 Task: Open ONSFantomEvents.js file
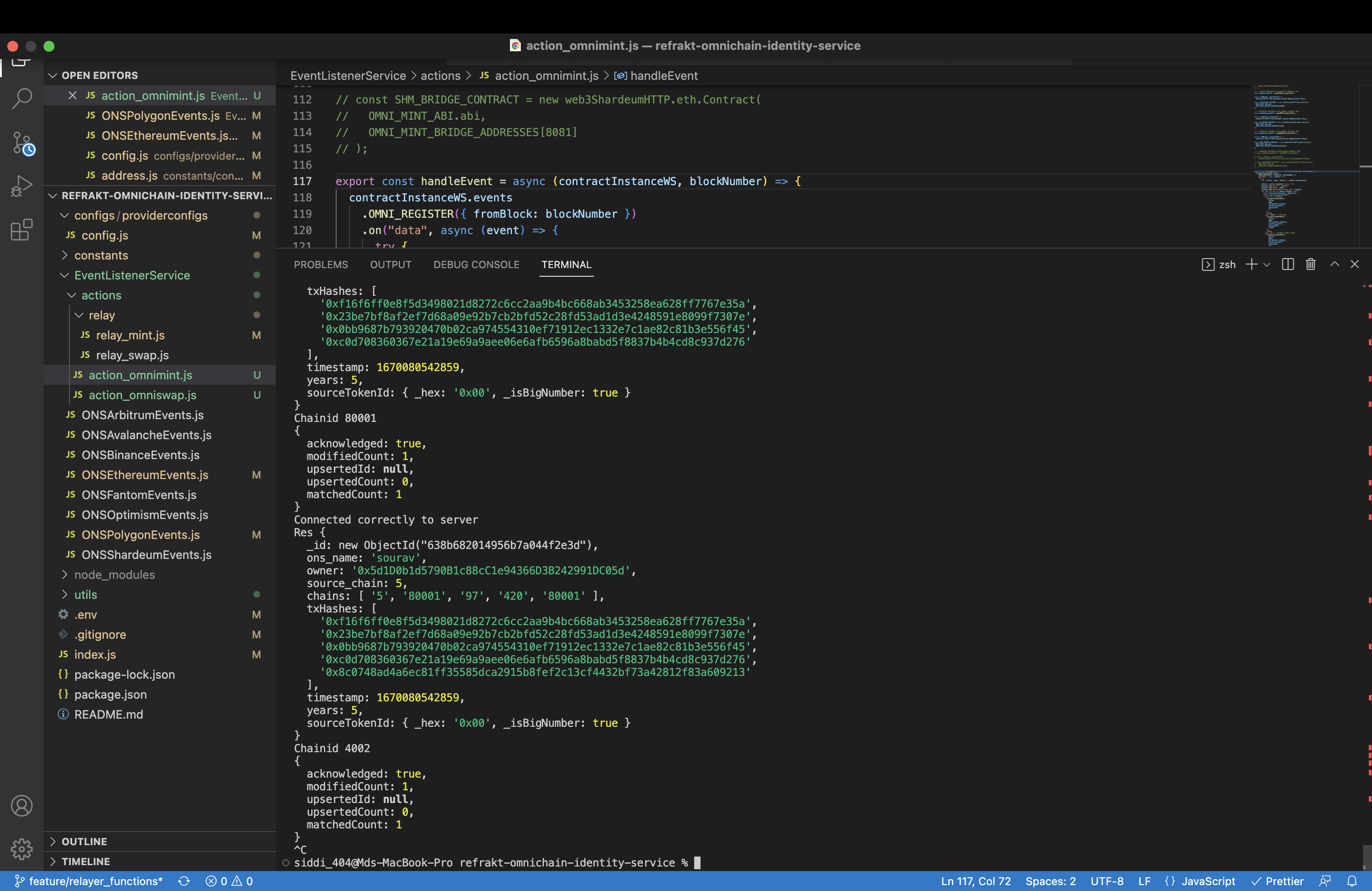tap(159, 495)
